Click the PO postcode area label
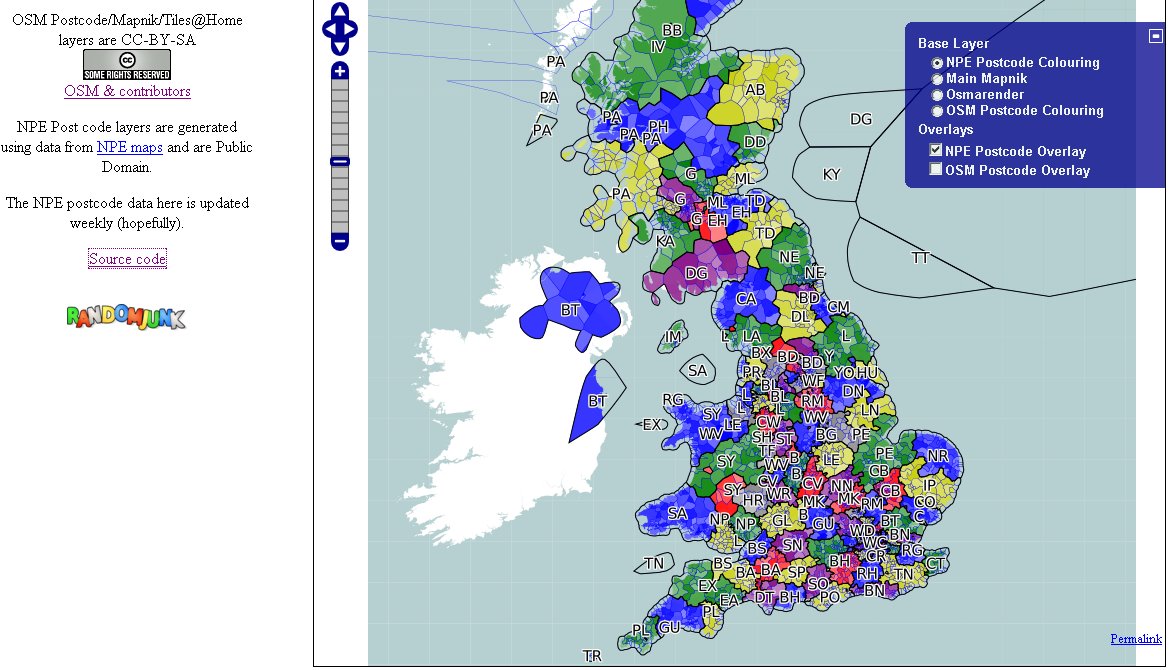The height and width of the screenshot is (670, 1170). 830,596
